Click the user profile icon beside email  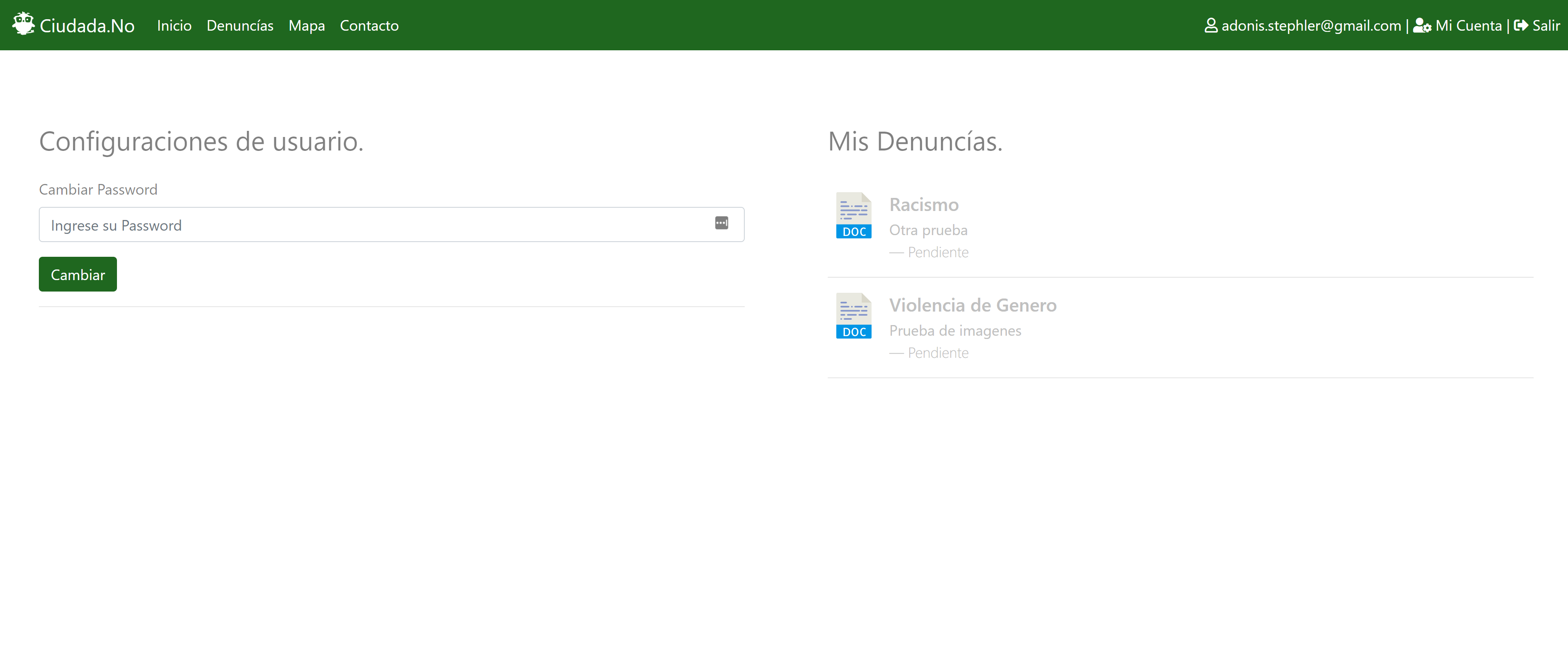1211,25
